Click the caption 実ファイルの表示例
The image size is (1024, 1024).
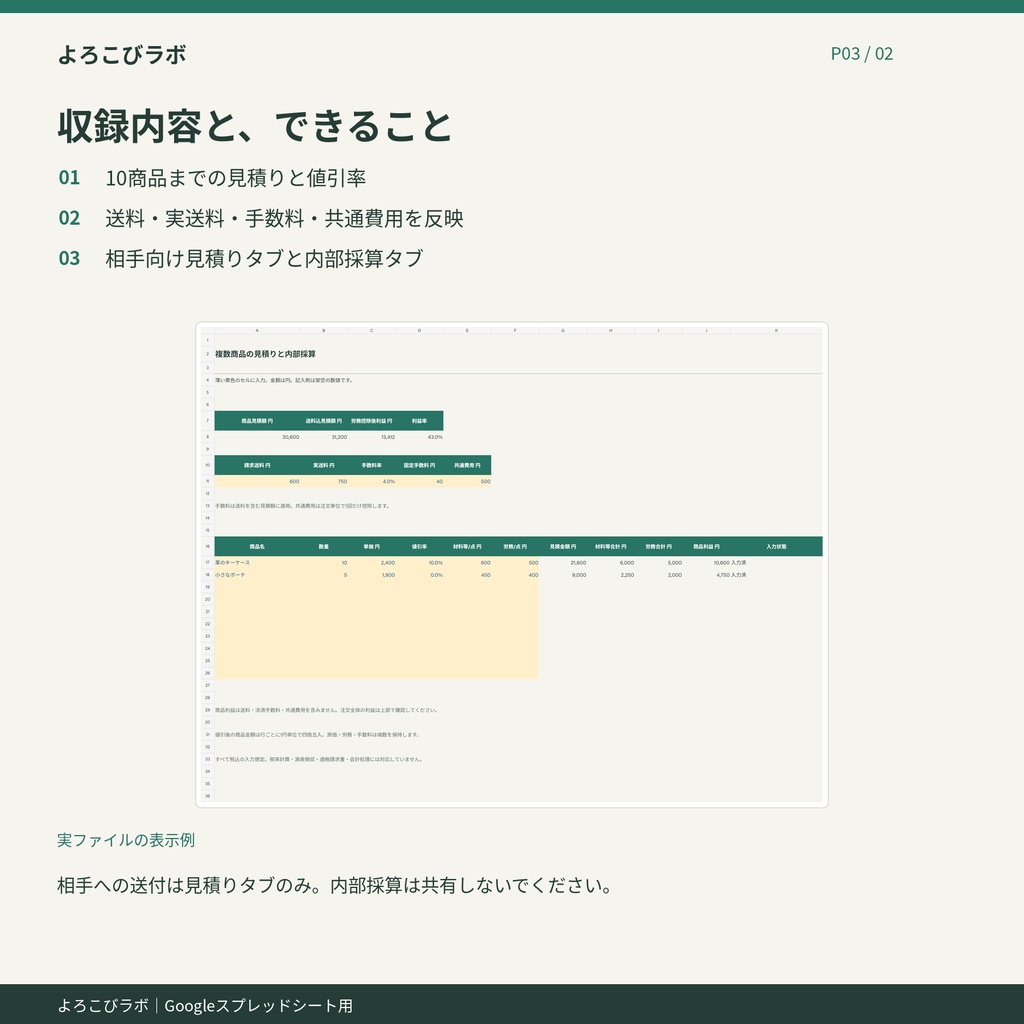tap(126, 840)
